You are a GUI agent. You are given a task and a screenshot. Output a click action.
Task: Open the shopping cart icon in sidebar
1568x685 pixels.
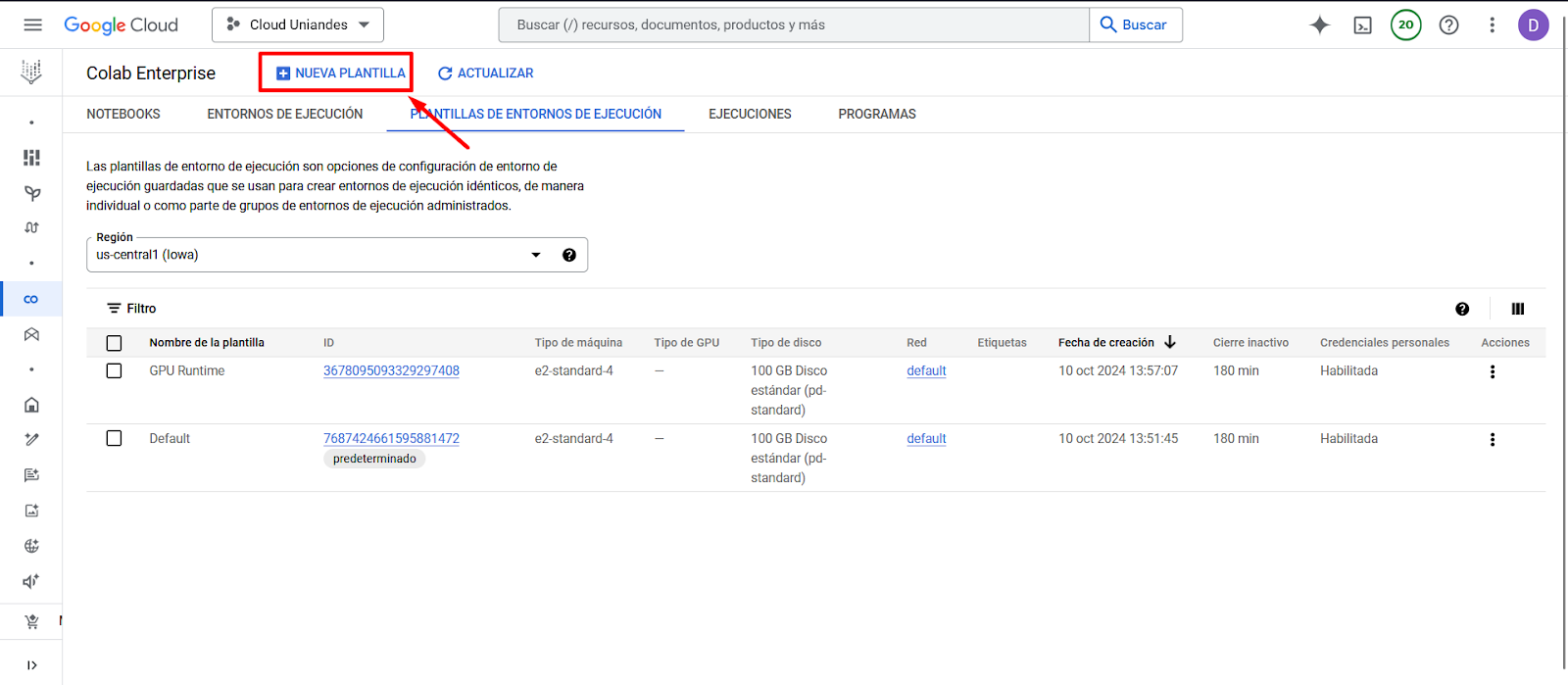point(31,621)
